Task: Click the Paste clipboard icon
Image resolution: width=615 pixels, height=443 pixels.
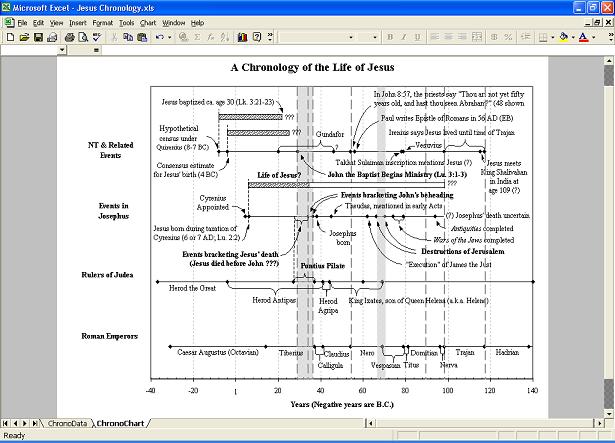Action: pos(142,37)
